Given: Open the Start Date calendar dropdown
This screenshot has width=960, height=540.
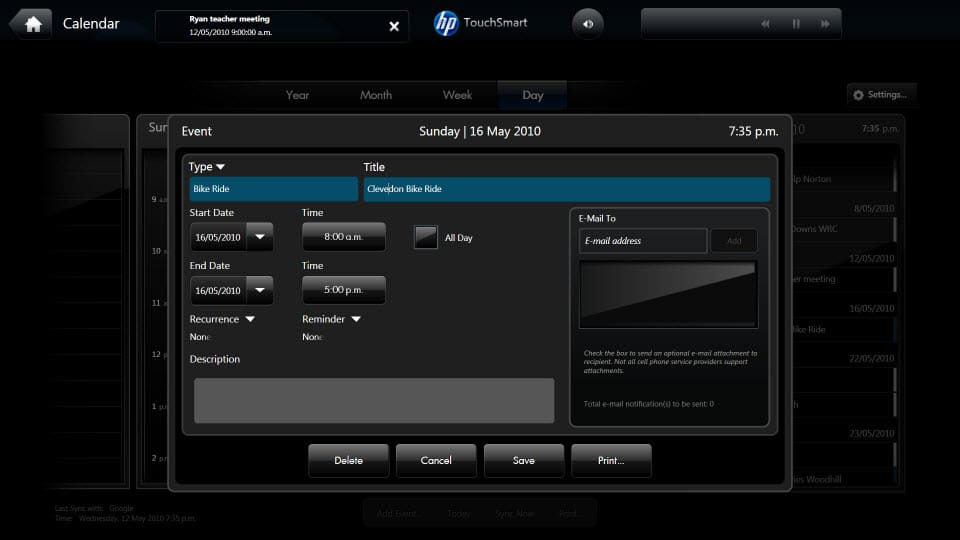Looking at the screenshot, I should tap(260, 237).
